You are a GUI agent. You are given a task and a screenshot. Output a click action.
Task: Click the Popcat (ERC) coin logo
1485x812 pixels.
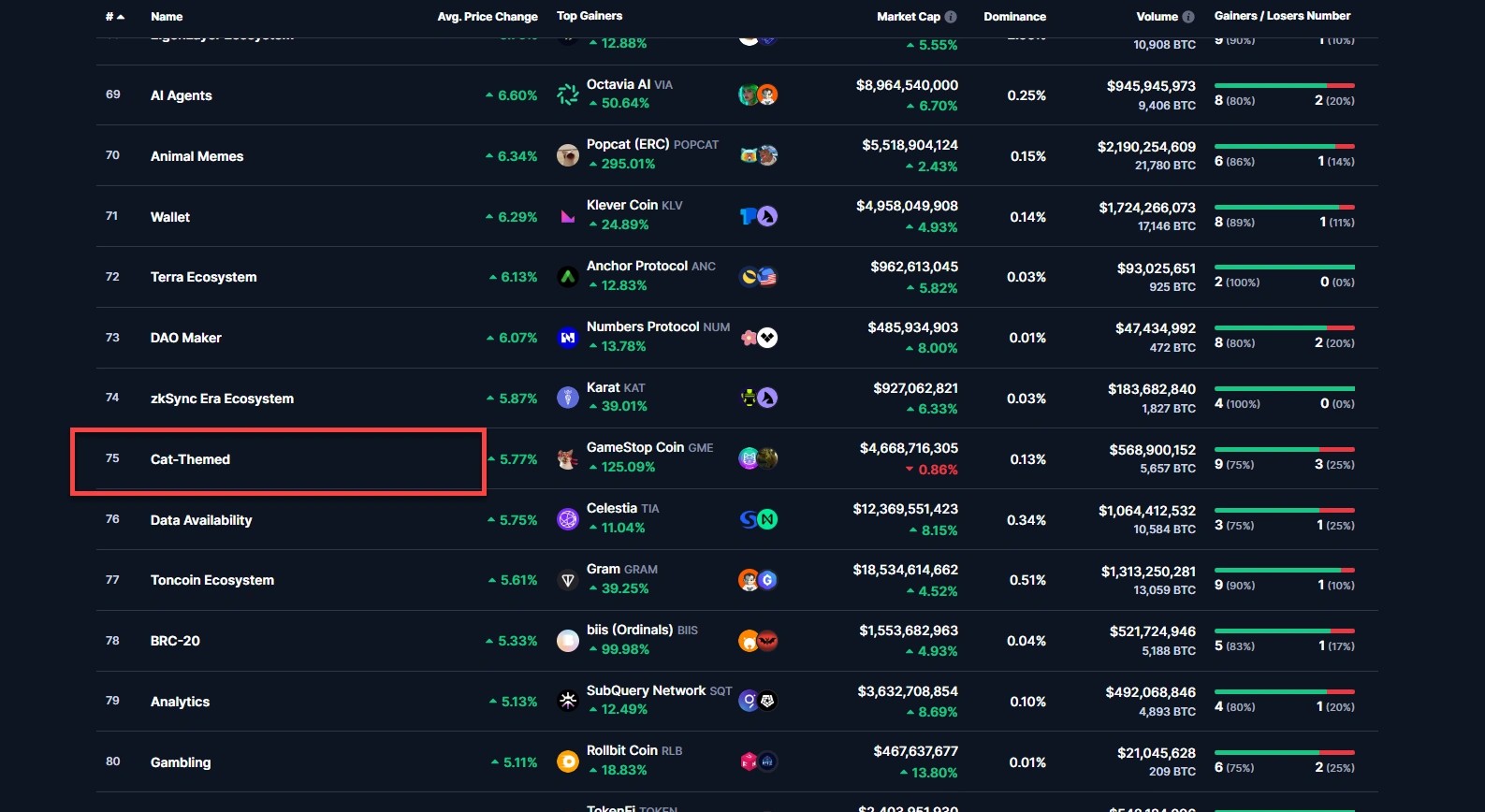coord(568,155)
